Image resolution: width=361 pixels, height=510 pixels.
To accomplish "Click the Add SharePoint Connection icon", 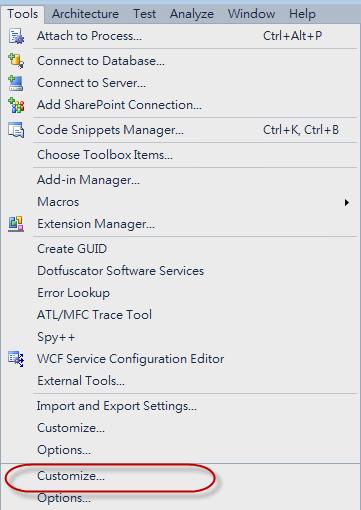I will (x=16, y=105).
